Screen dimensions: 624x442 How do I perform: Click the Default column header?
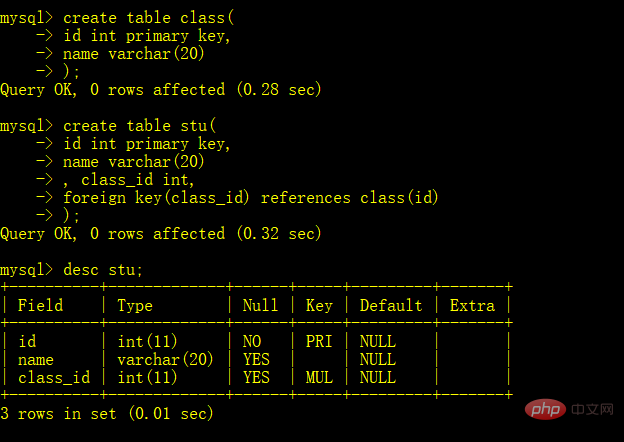pyautogui.click(x=391, y=306)
